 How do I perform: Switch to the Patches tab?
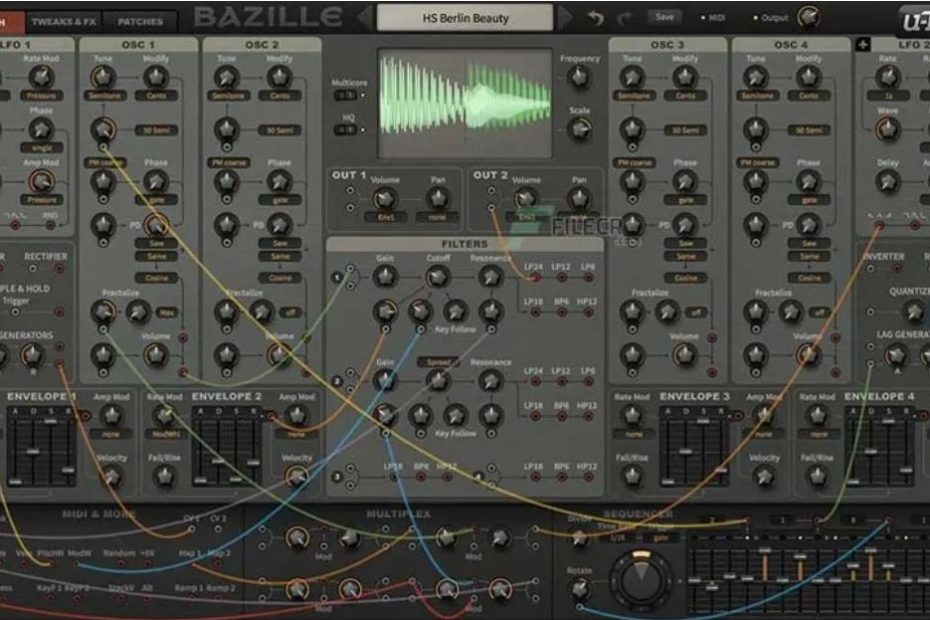pyautogui.click(x=140, y=20)
